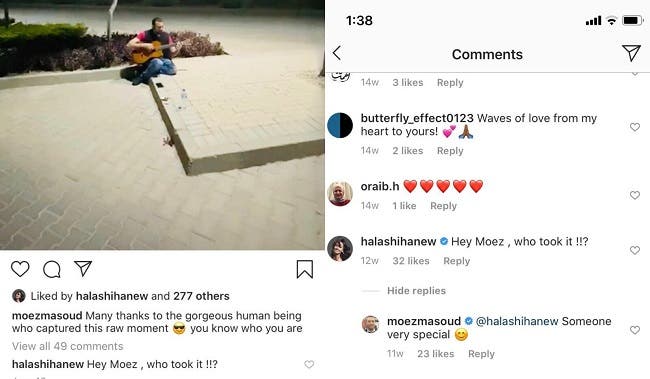The height and width of the screenshot is (379, 650).
Task: Open halashihanew profile picture in comments
Action: [x=340, y=249]
